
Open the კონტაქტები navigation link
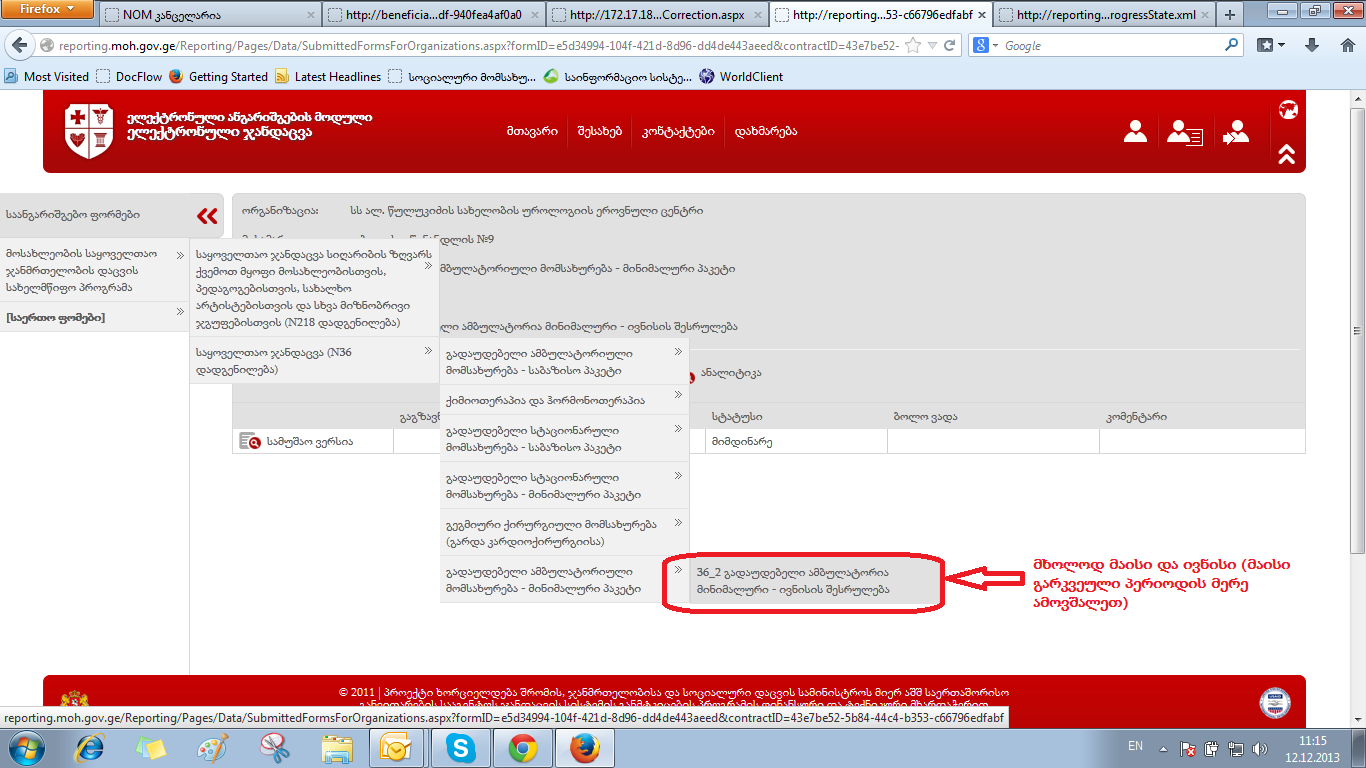click(678, 131)
